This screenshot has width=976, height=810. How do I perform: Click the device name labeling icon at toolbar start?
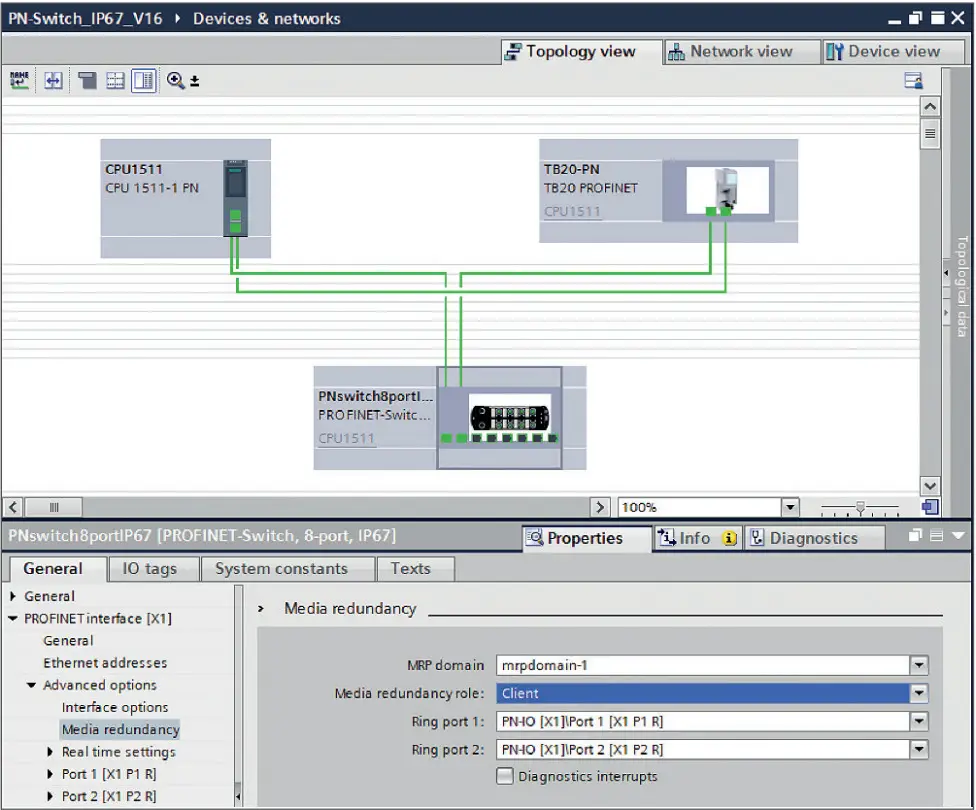coord(19,80)
